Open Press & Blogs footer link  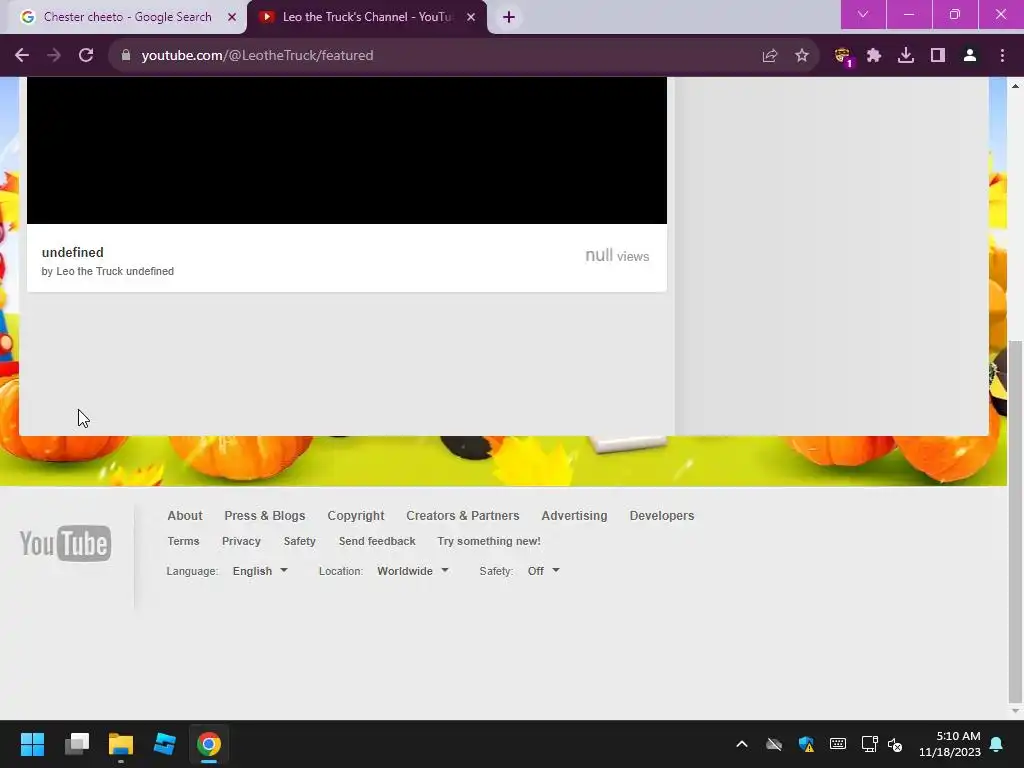pyautogui.click(x=264, y=515)
